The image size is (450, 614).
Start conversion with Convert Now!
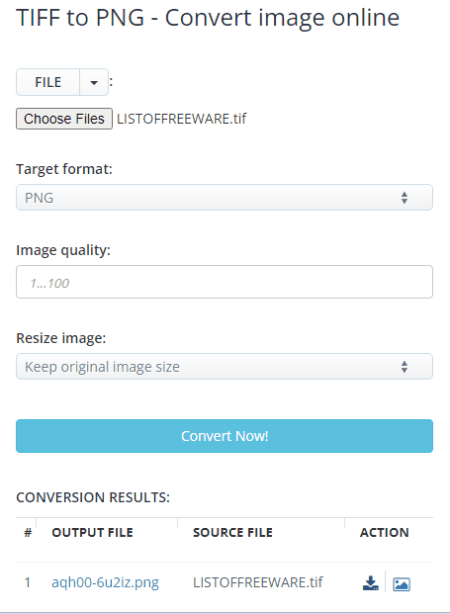[x=224, y=436]
